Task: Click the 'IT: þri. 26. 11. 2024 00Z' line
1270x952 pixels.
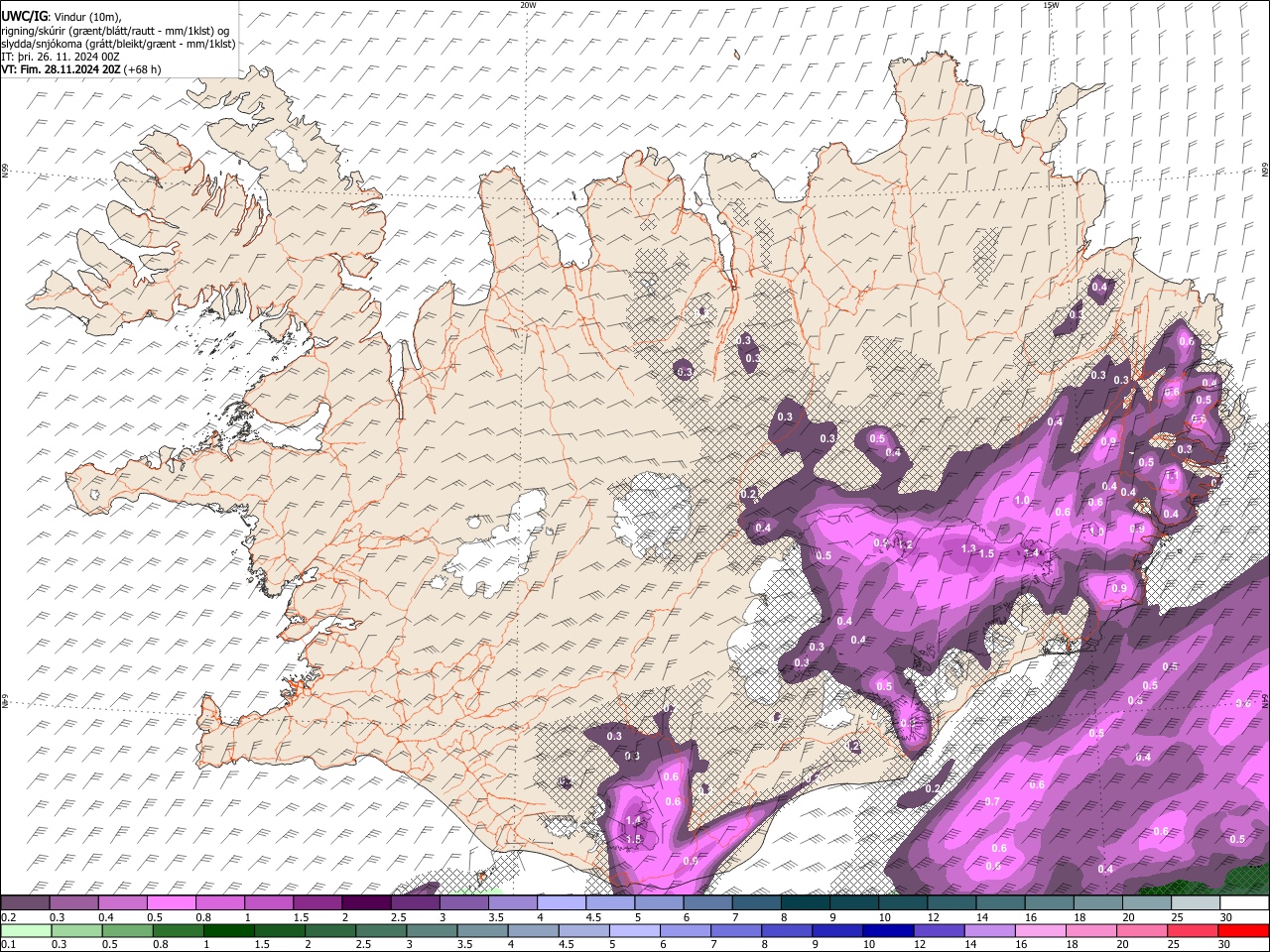Action: [60, 57]
